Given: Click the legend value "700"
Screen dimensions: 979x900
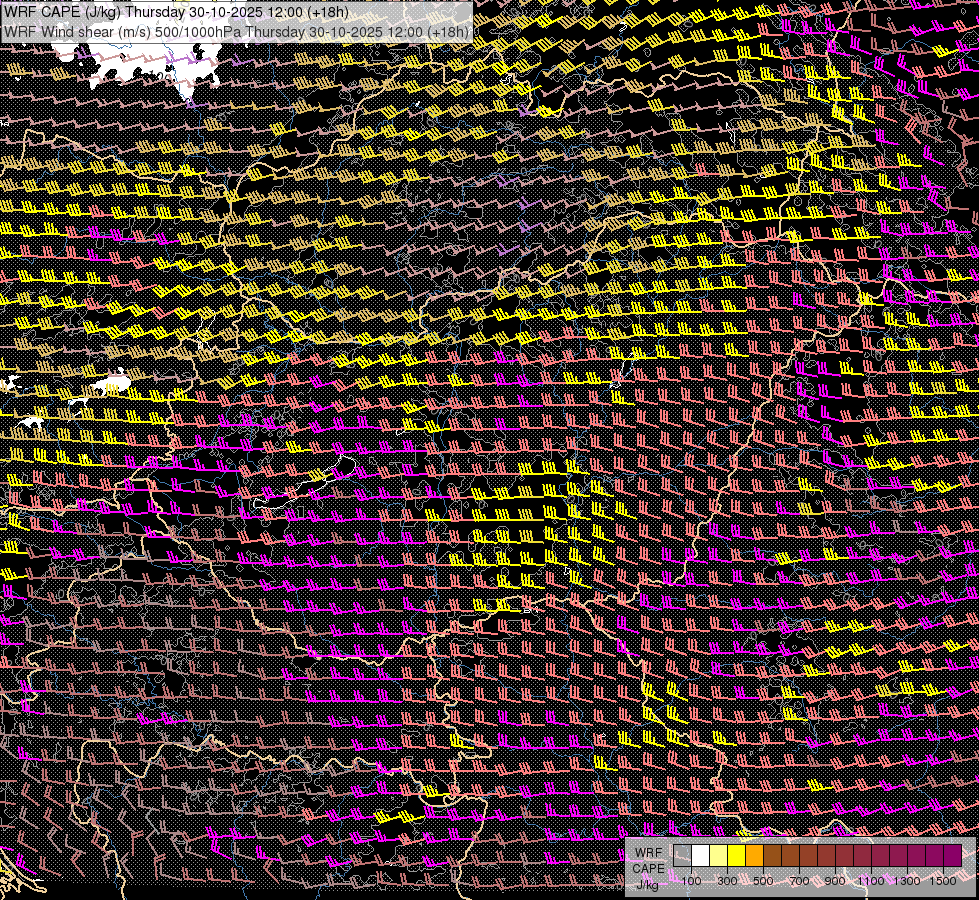Looking at the screenshot, I should pyautogui.click(x=799, y=881).
